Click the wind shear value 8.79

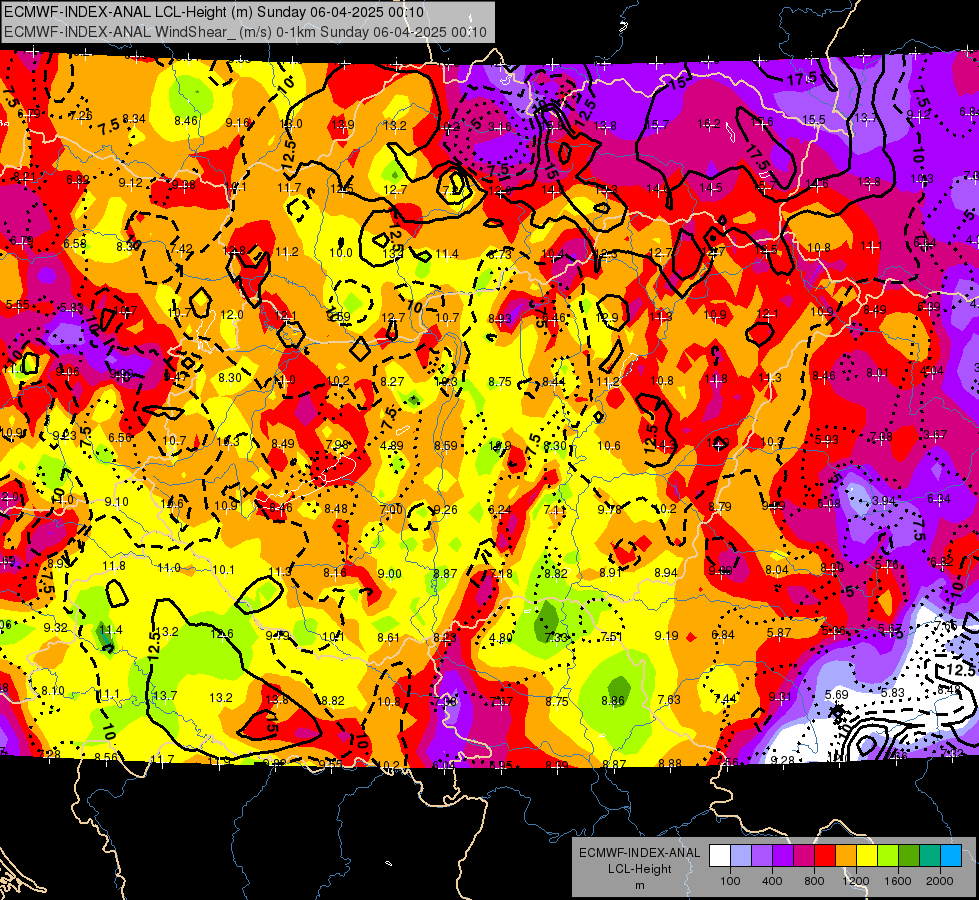(x=720, y=507)
